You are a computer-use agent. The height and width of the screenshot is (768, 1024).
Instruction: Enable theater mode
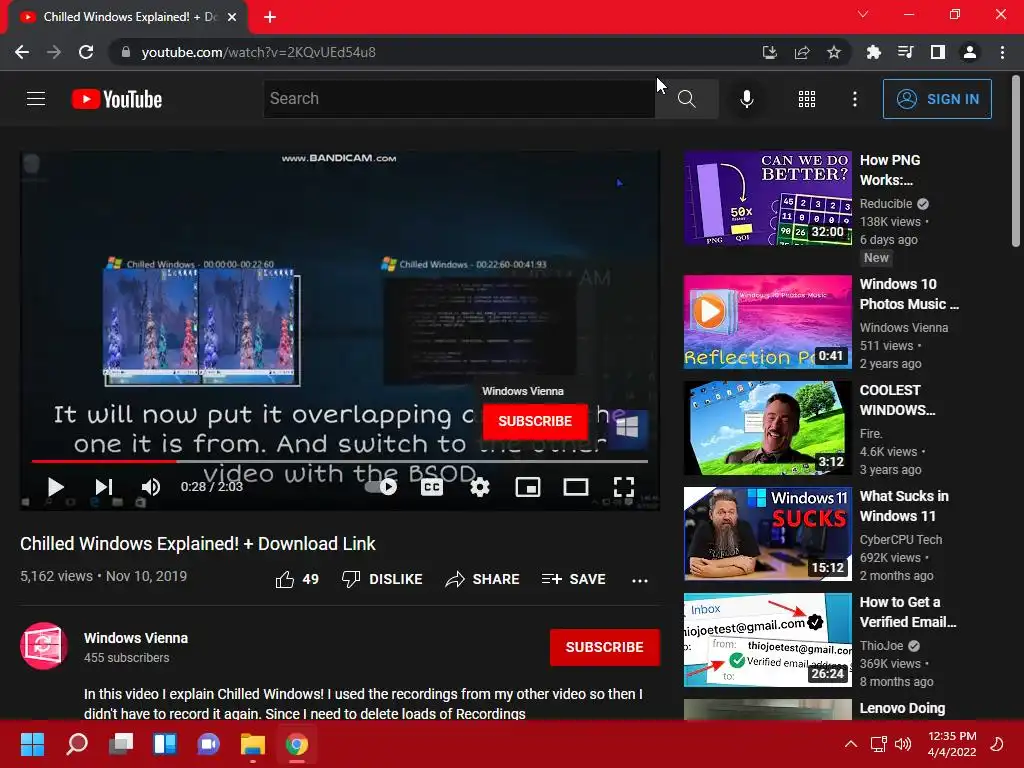[576, 487]
